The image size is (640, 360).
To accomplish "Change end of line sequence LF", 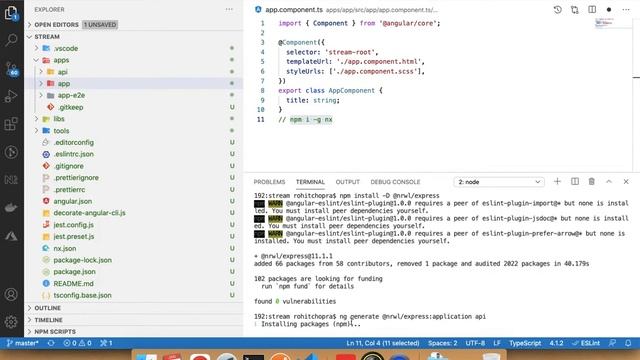I will 497,343.
